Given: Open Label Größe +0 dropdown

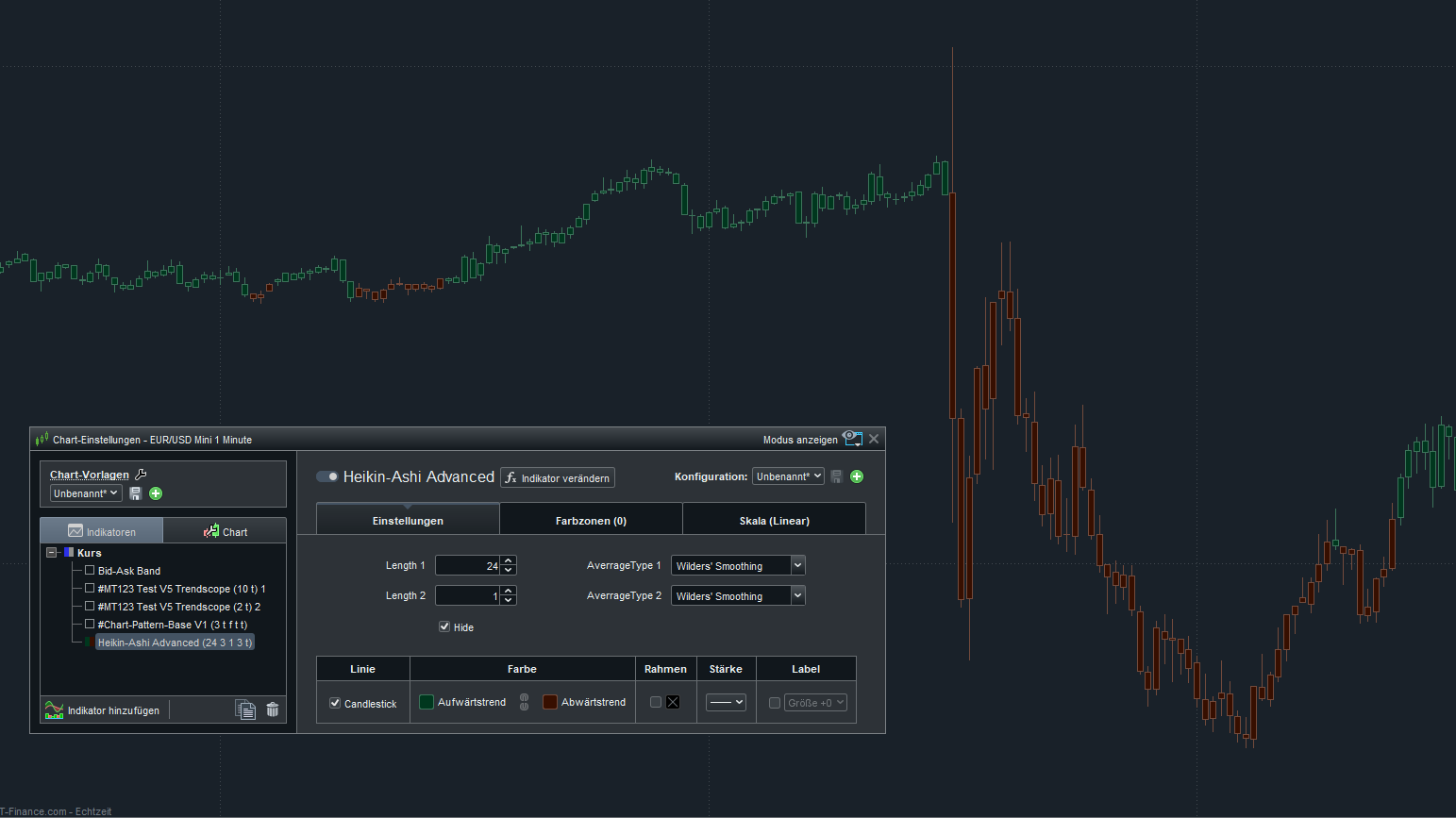Looking at the screenshot, I should (815, 703).
